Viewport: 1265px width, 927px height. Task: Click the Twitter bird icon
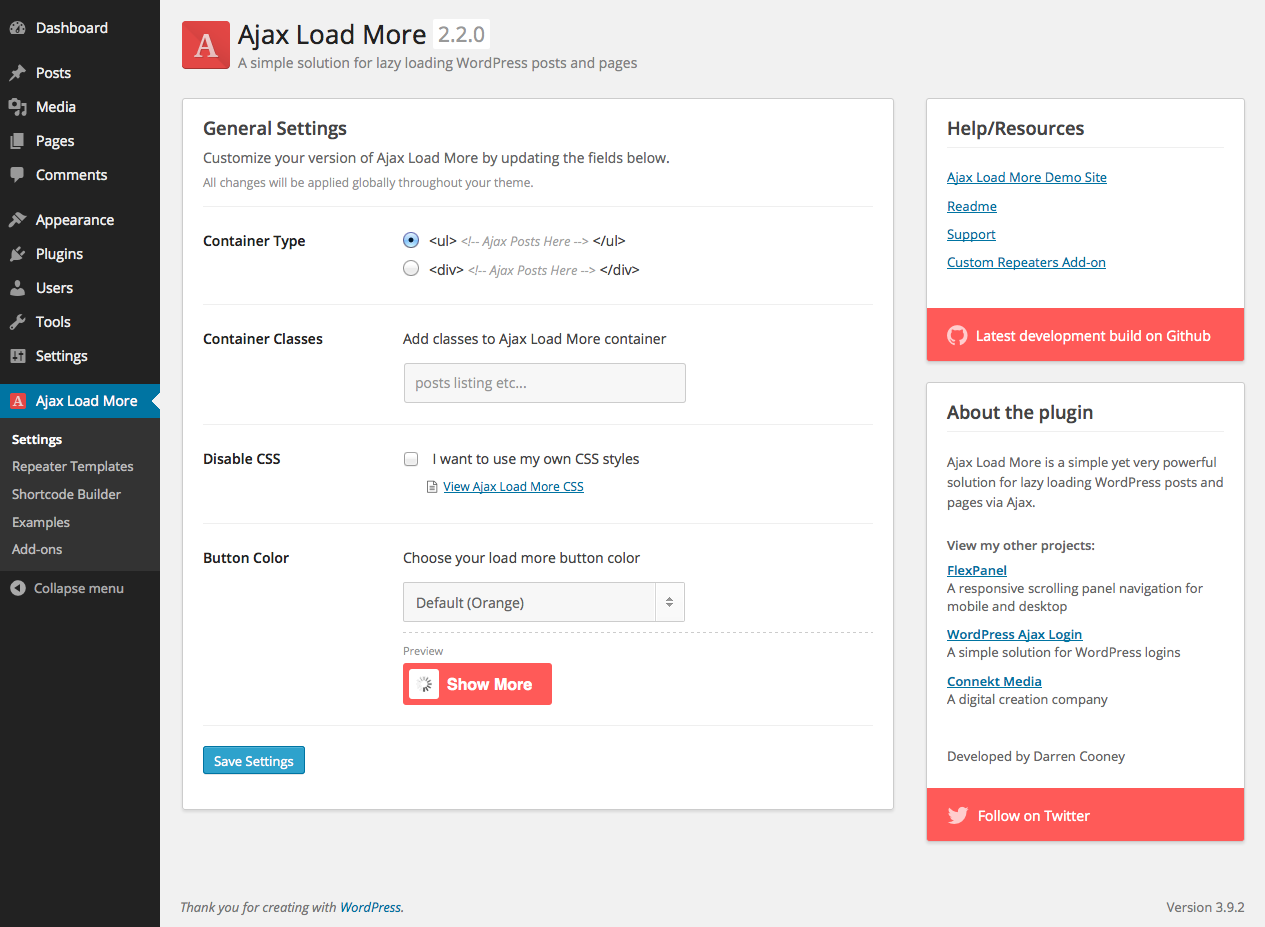[957, 816]
